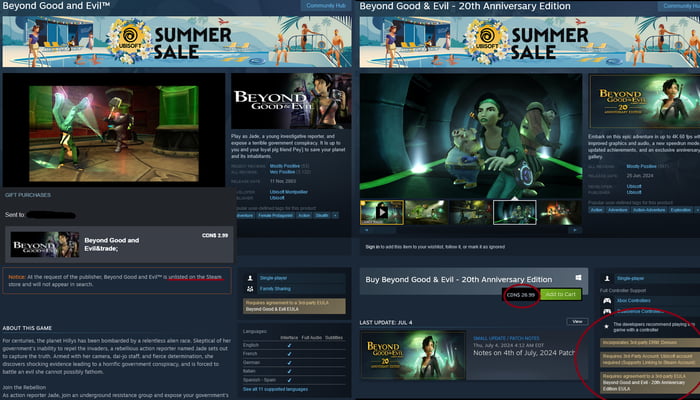Click the Xbox Controllers gamepad icon
Viewport: 700px width, 400px height.
(605, 301)
